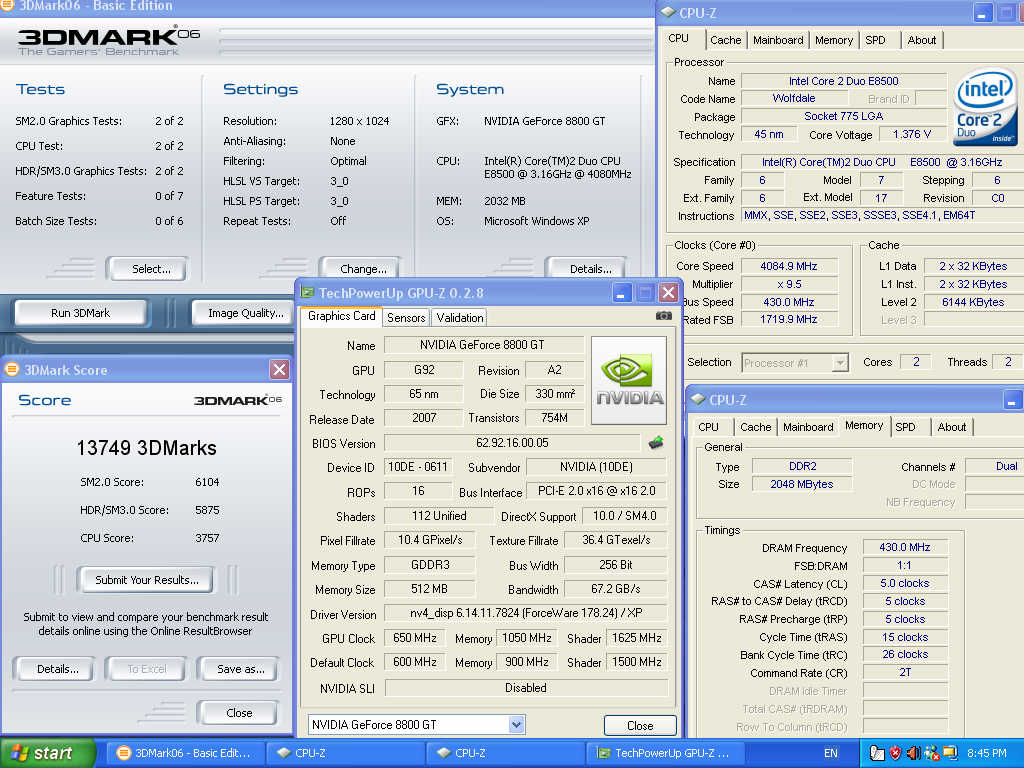Image resolution: width=1024 pixels, height=768 pixels.
Task: Switch to the Sensors tab in GPU-Z
Action: coord(406,317)
